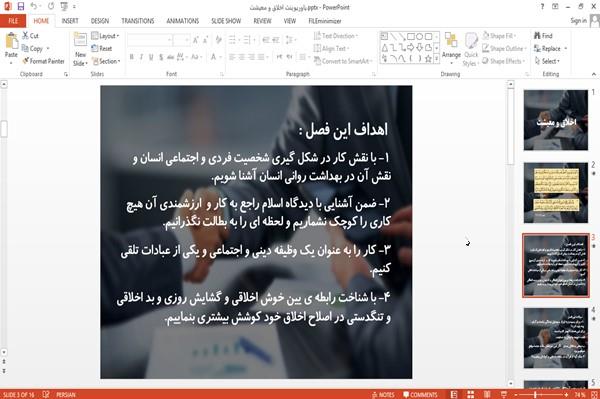Clear all formatting icon in Font group
Viewport: 600px width, 399px height.
pyautogui.click(x=218, y=40)
